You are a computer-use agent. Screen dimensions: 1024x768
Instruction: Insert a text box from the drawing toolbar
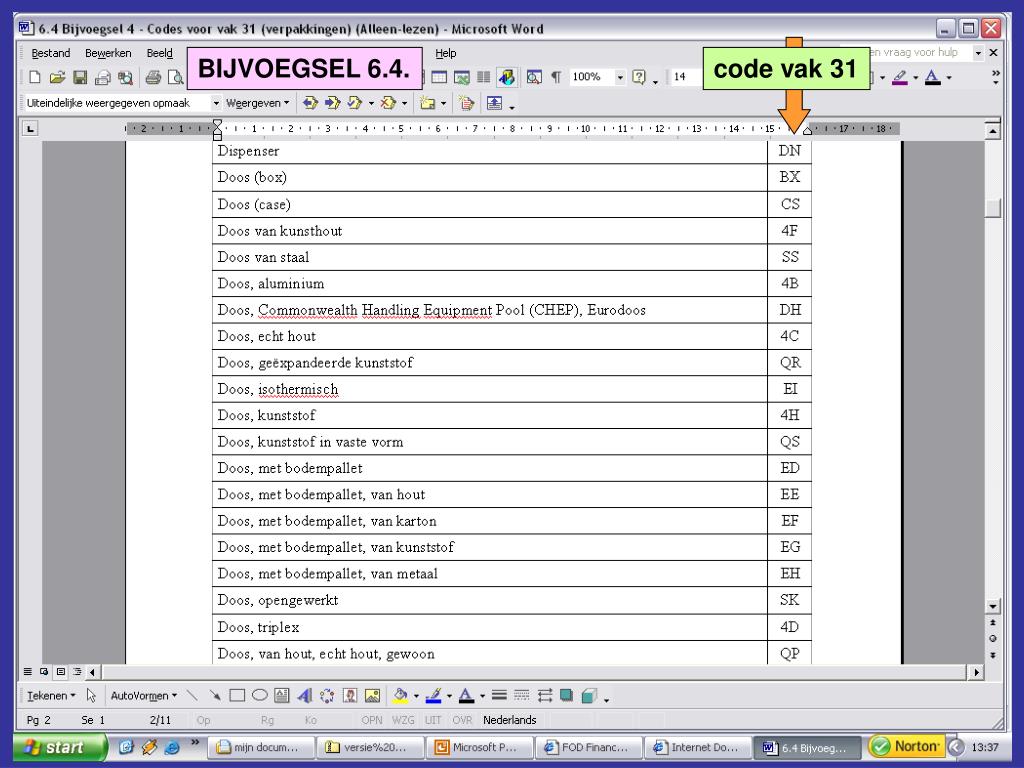tap(281, 696)
